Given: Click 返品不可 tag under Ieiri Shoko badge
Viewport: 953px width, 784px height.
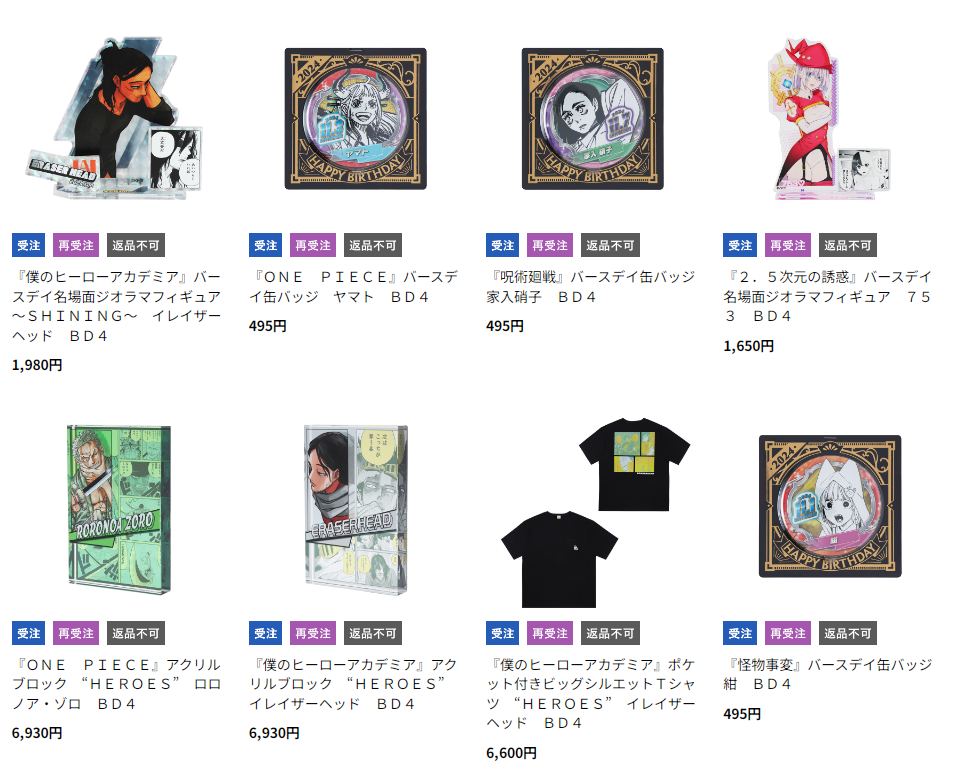Looking at the screenshot, I should pyautogui.click(x=610, y=246).
